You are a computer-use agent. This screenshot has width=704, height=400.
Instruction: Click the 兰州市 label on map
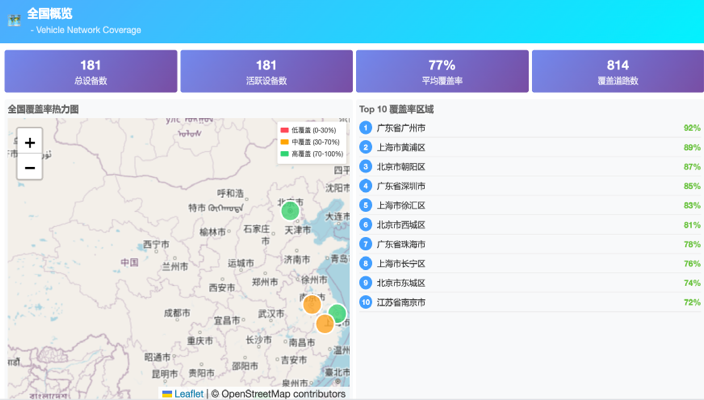[175, 267]
